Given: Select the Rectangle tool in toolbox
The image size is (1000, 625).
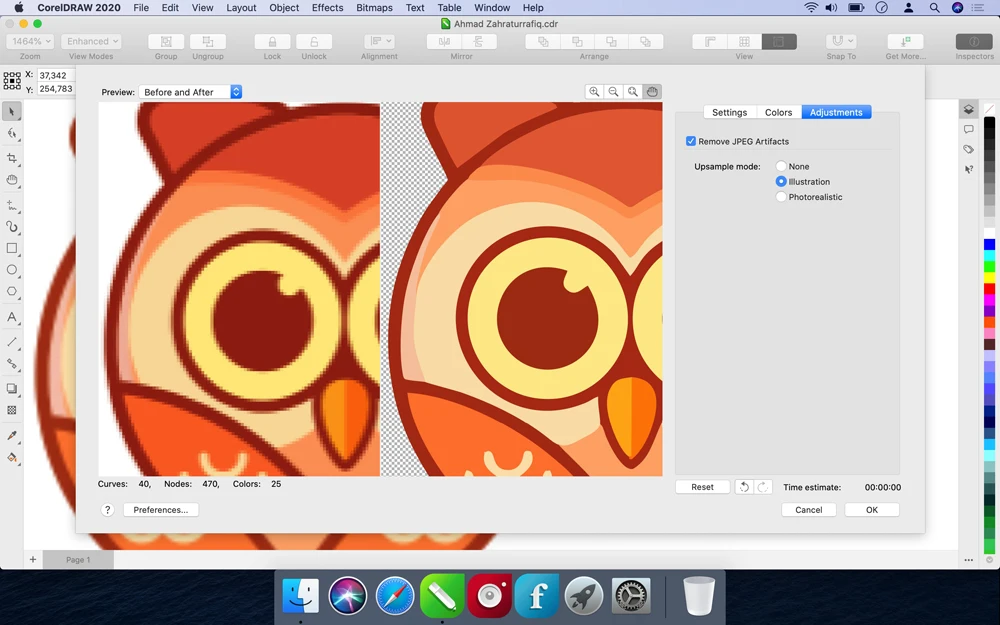Looking at the screenshot, I should 12,248.
